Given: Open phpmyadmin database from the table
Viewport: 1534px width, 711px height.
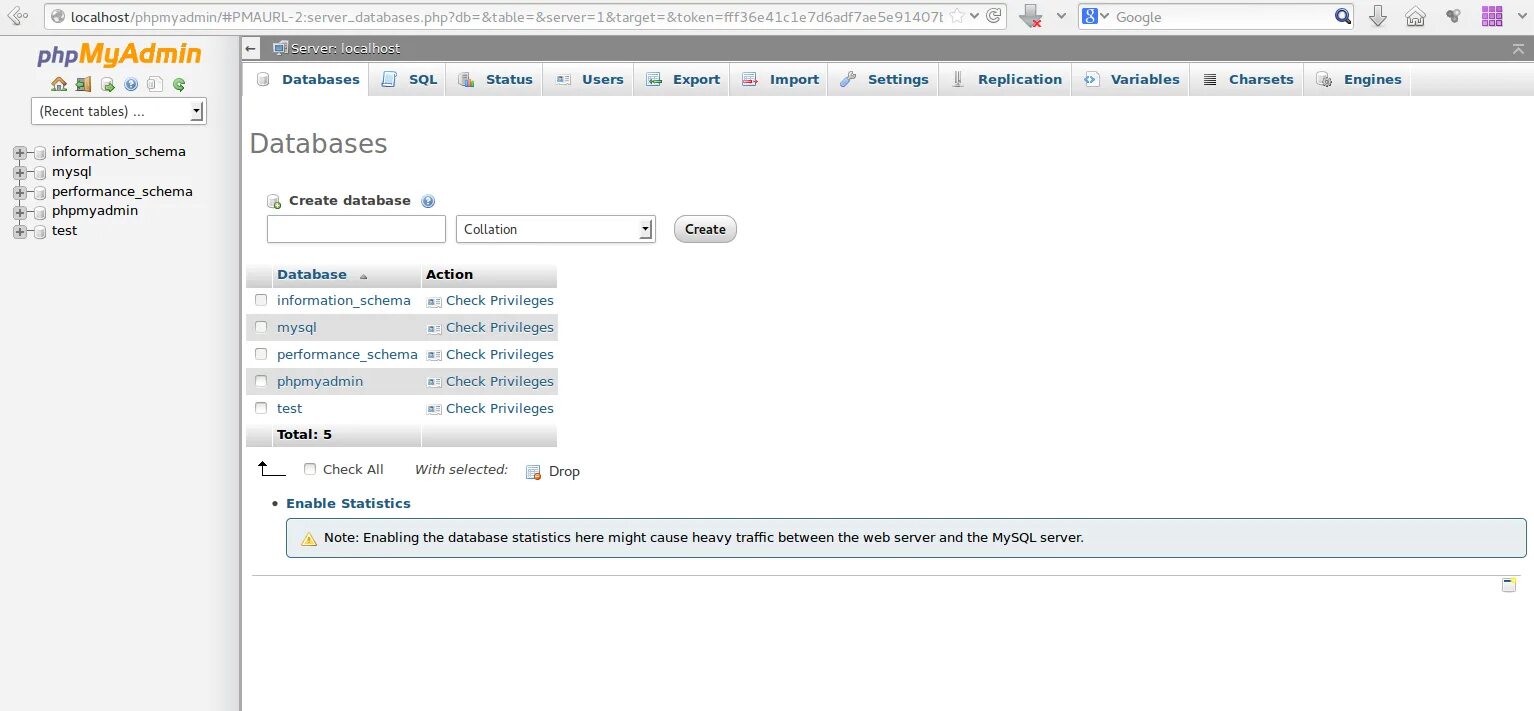Looking at the screenshot, I should tap(320, 381).
